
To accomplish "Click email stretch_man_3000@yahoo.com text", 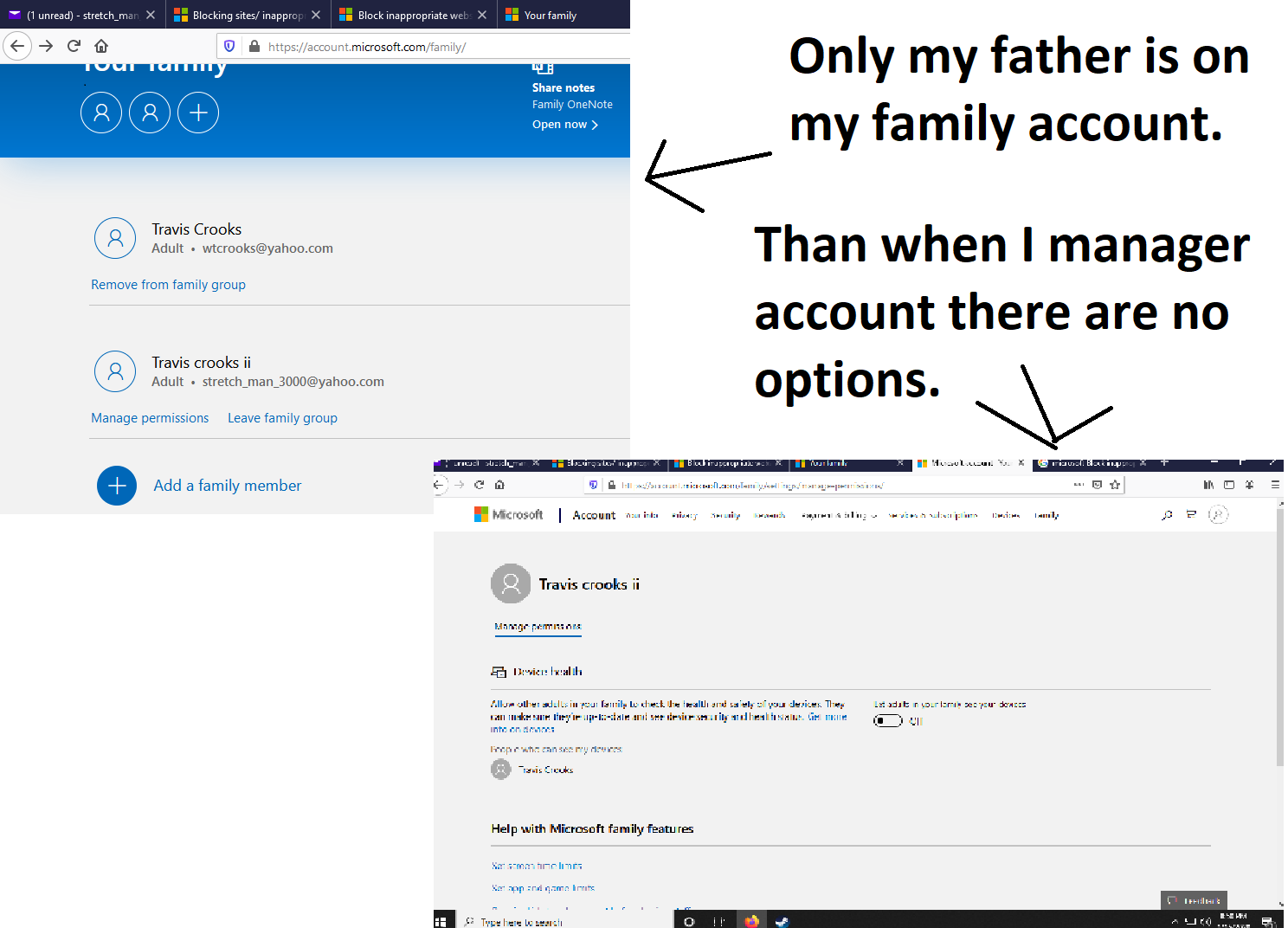I will [x=293, y=382].
